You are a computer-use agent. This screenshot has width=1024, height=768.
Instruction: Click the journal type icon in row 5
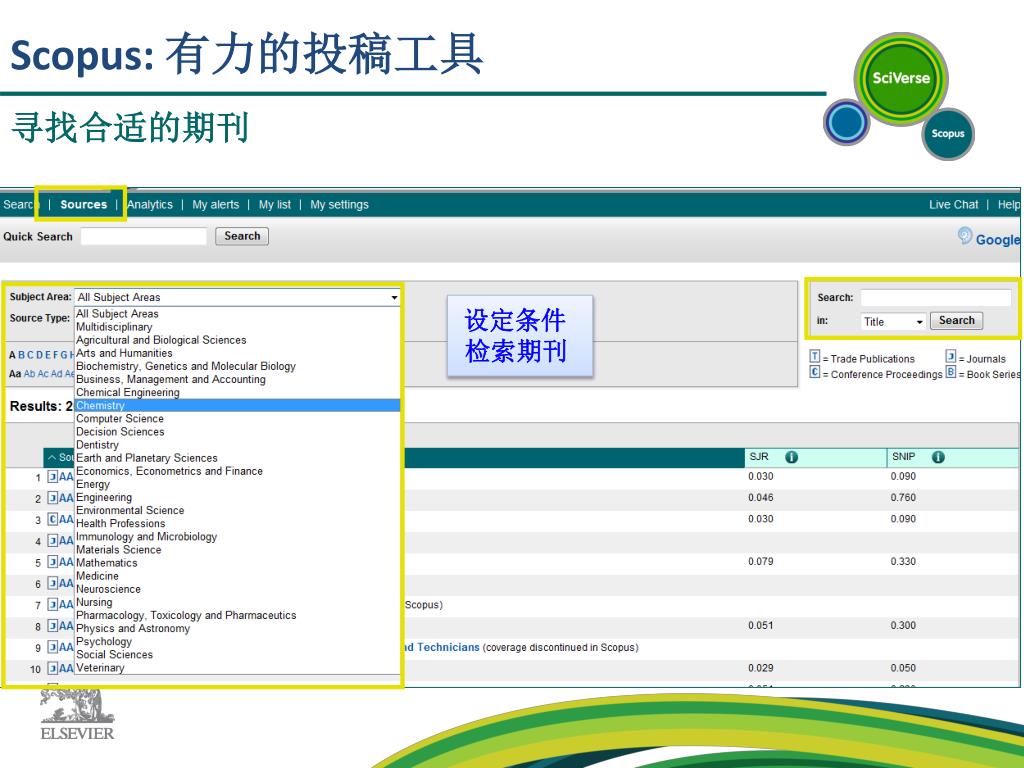tap(53, 562)
